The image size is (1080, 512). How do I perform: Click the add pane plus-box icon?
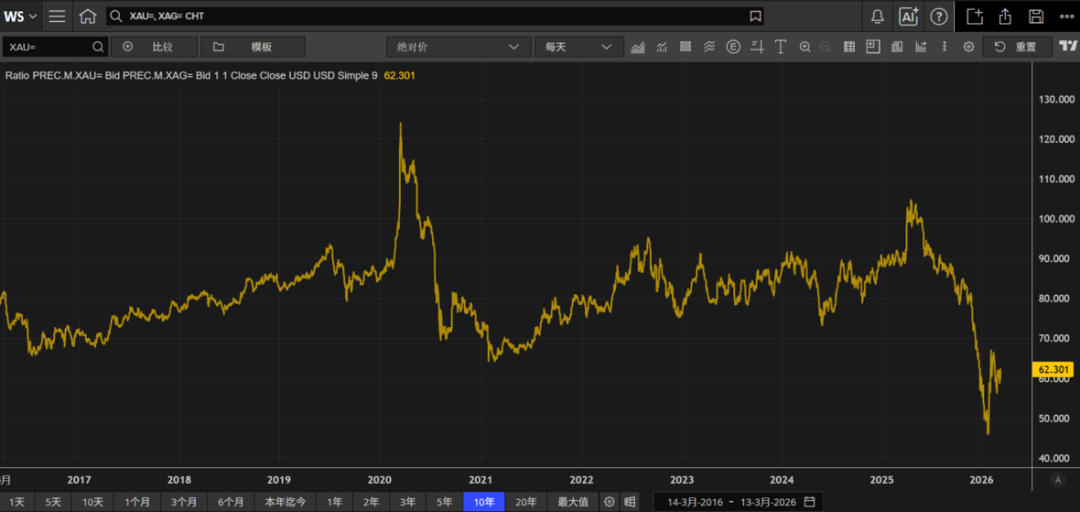[873, 47]
